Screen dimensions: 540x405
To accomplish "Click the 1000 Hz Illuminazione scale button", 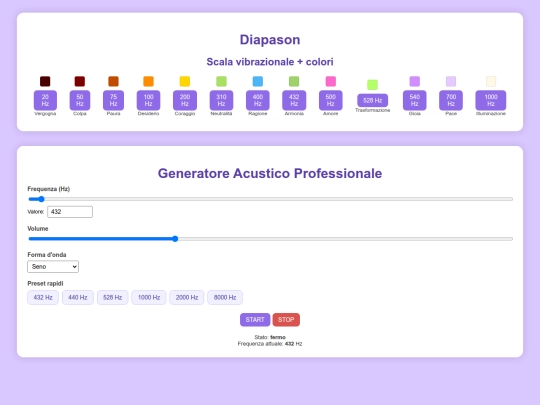I will click(x=491, y=100).
